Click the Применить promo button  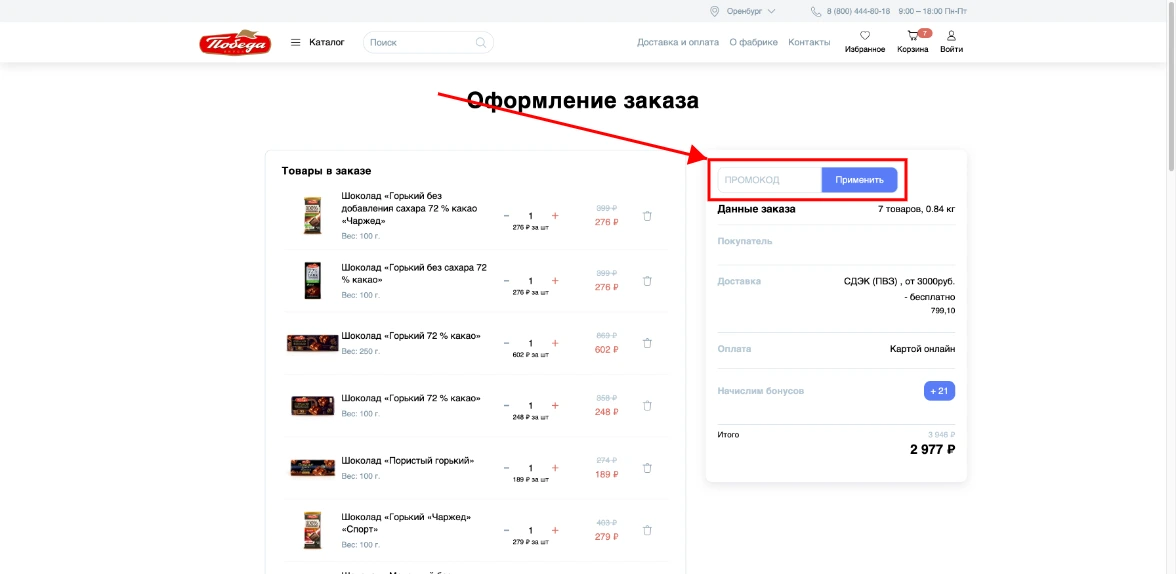860,180
